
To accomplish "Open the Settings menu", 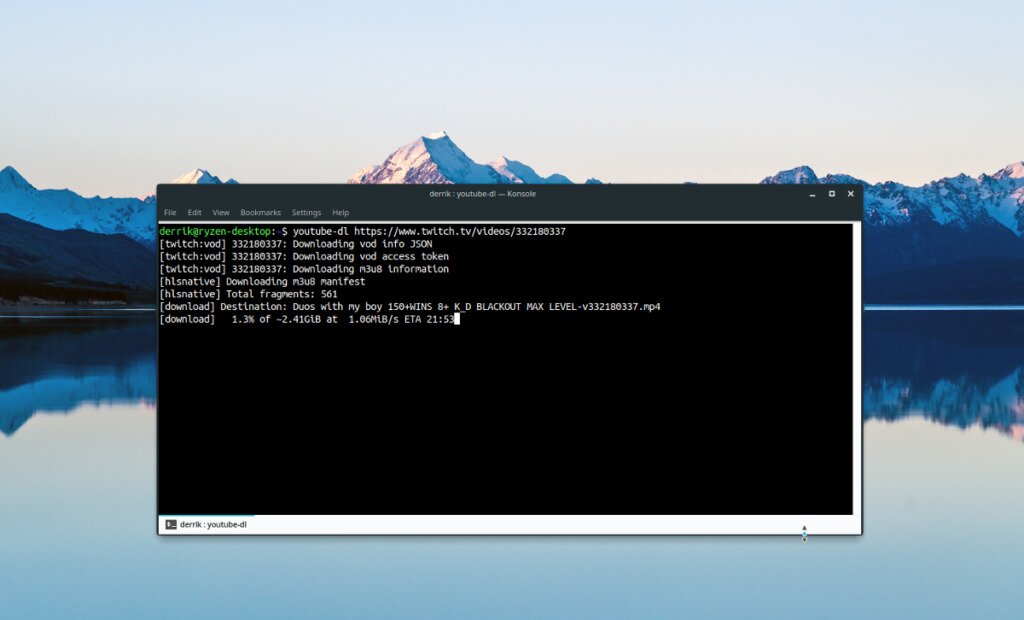I will coord(306,212).
